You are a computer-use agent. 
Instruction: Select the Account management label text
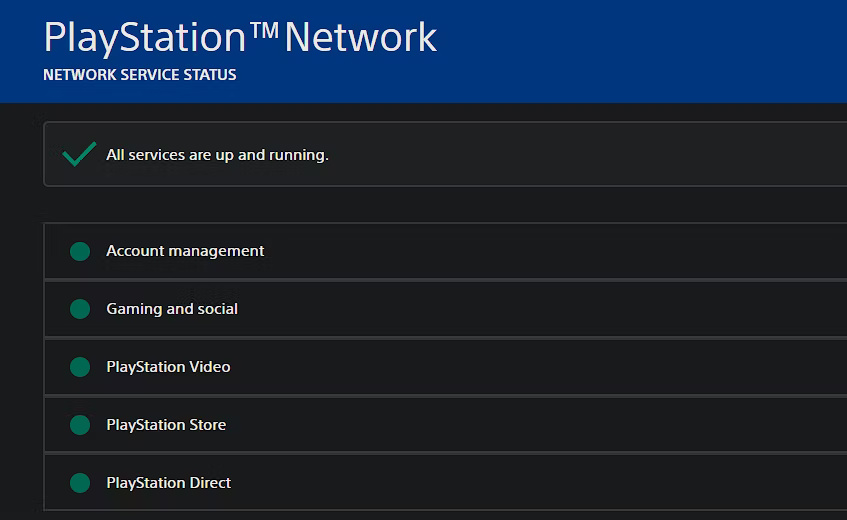pos(185,251)
